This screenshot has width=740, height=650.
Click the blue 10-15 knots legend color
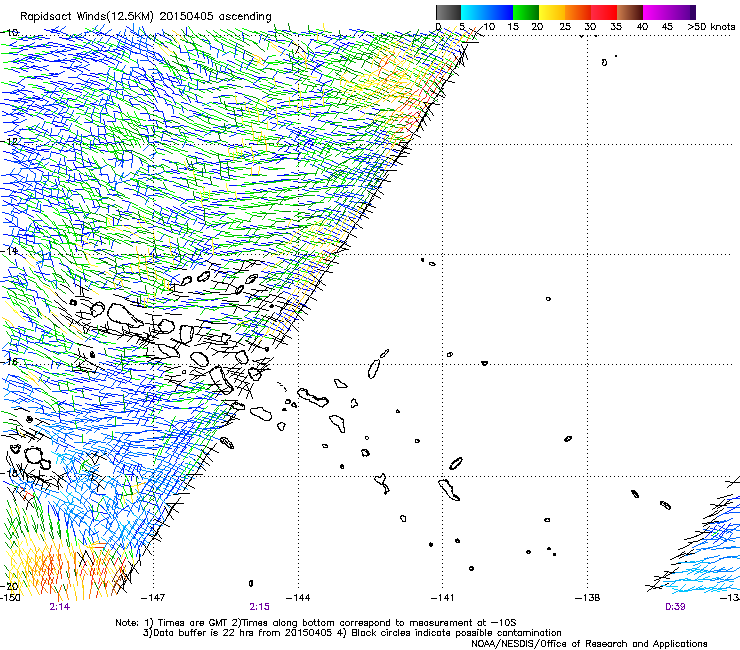[x=500, y=12]
